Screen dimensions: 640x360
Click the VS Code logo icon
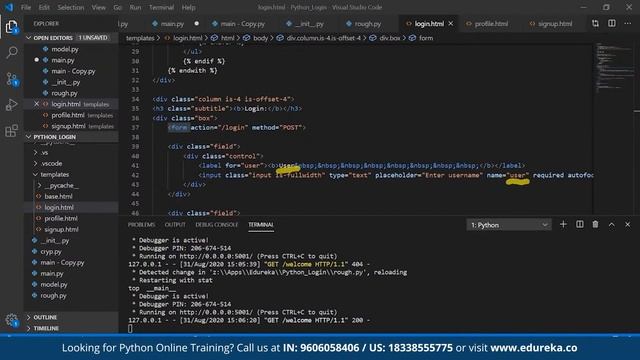[x=9, y=7]
